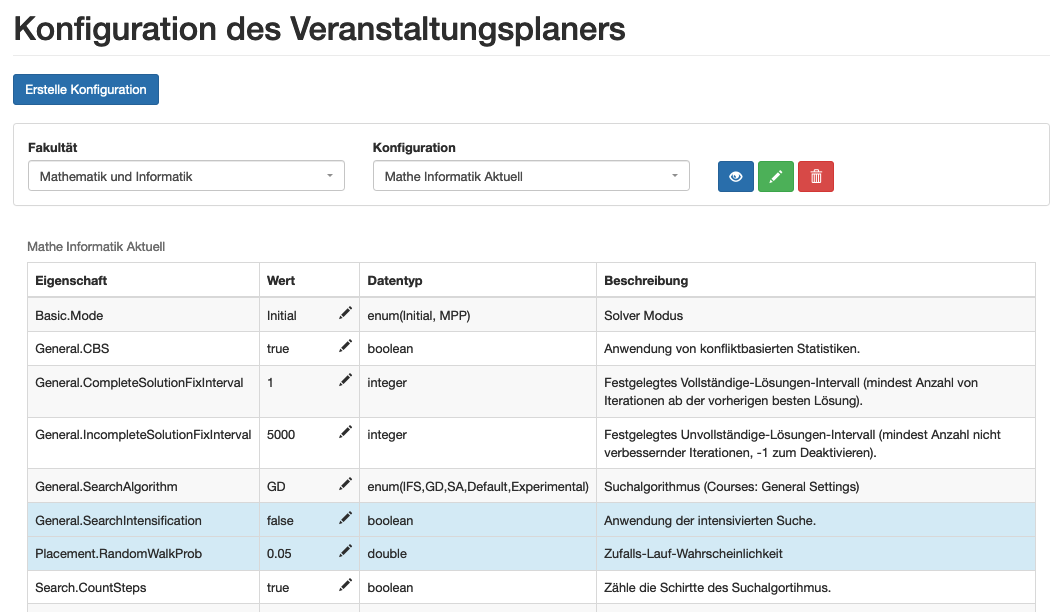The width and height of the screenshot is (1062, 612).
Task: Open the Fakultät dropdown
Action: click(x=186, y=176)
